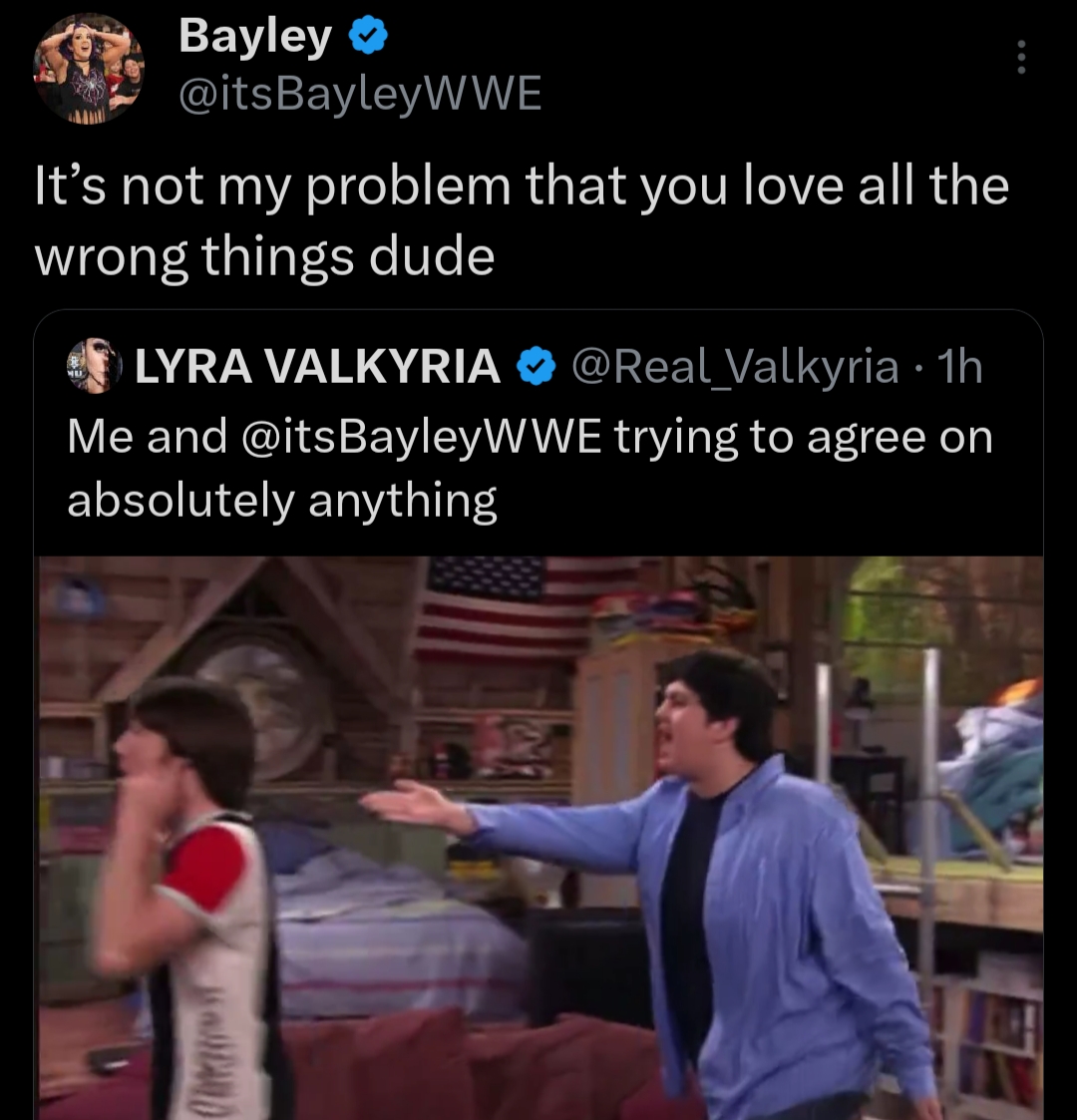Open the @Real_Valkyria handle

coord(735,366)
